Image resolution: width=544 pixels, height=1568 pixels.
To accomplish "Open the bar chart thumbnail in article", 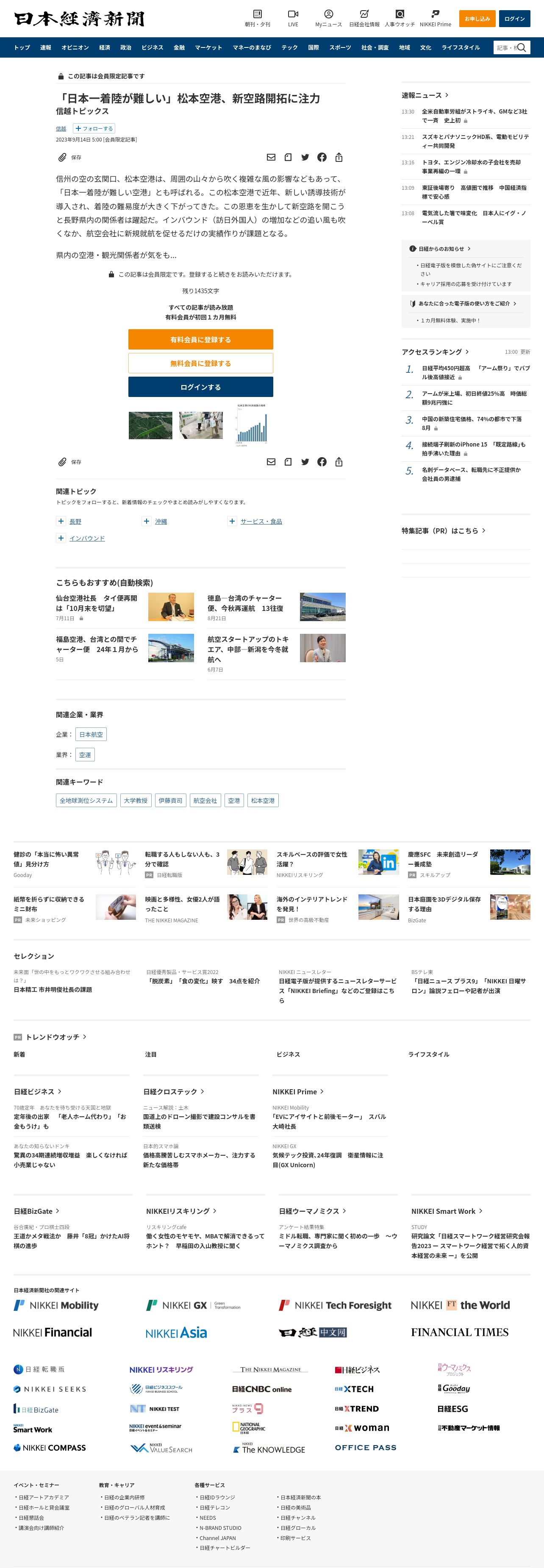I will [251, 425].
